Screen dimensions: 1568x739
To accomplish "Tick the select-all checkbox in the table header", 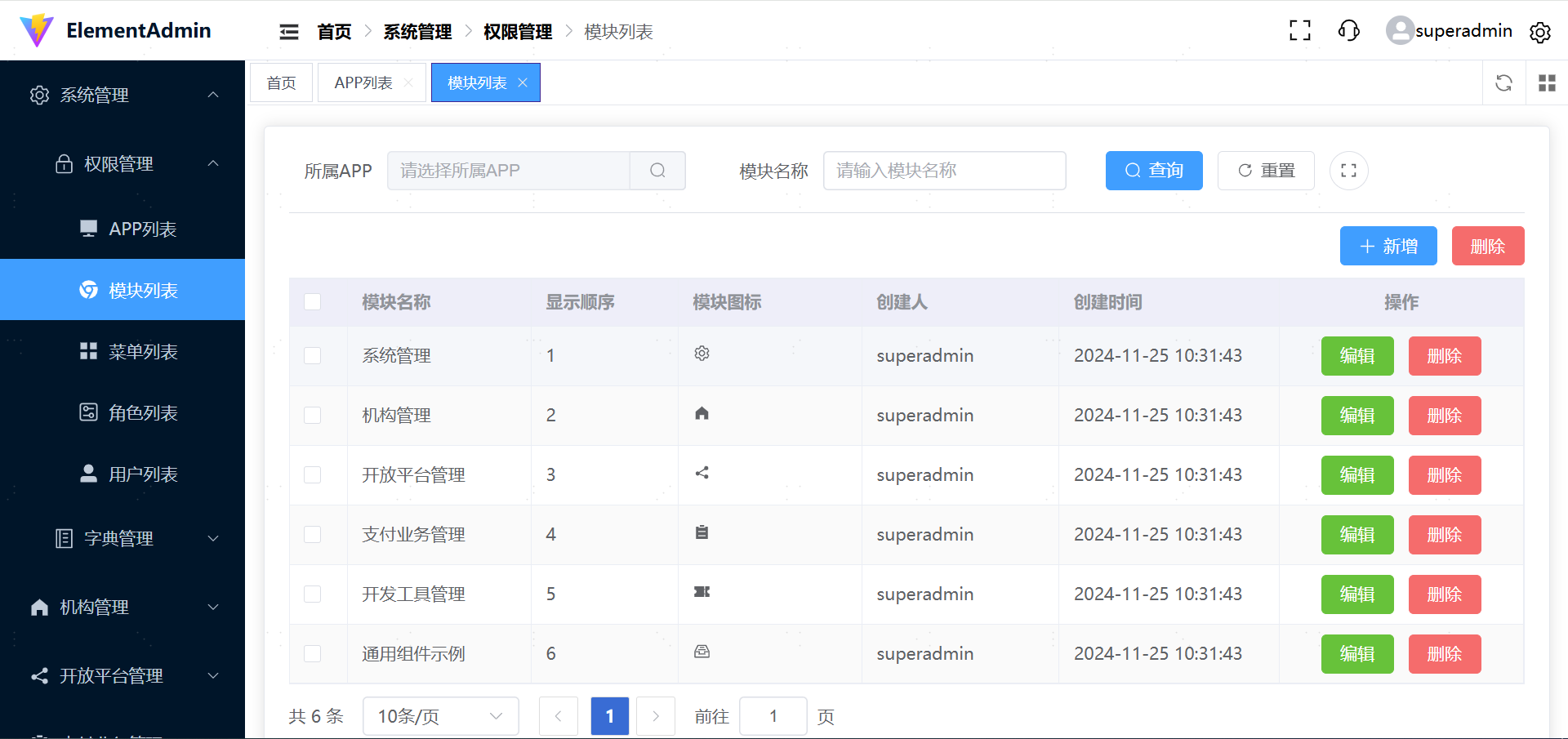I will click(312, 301).
